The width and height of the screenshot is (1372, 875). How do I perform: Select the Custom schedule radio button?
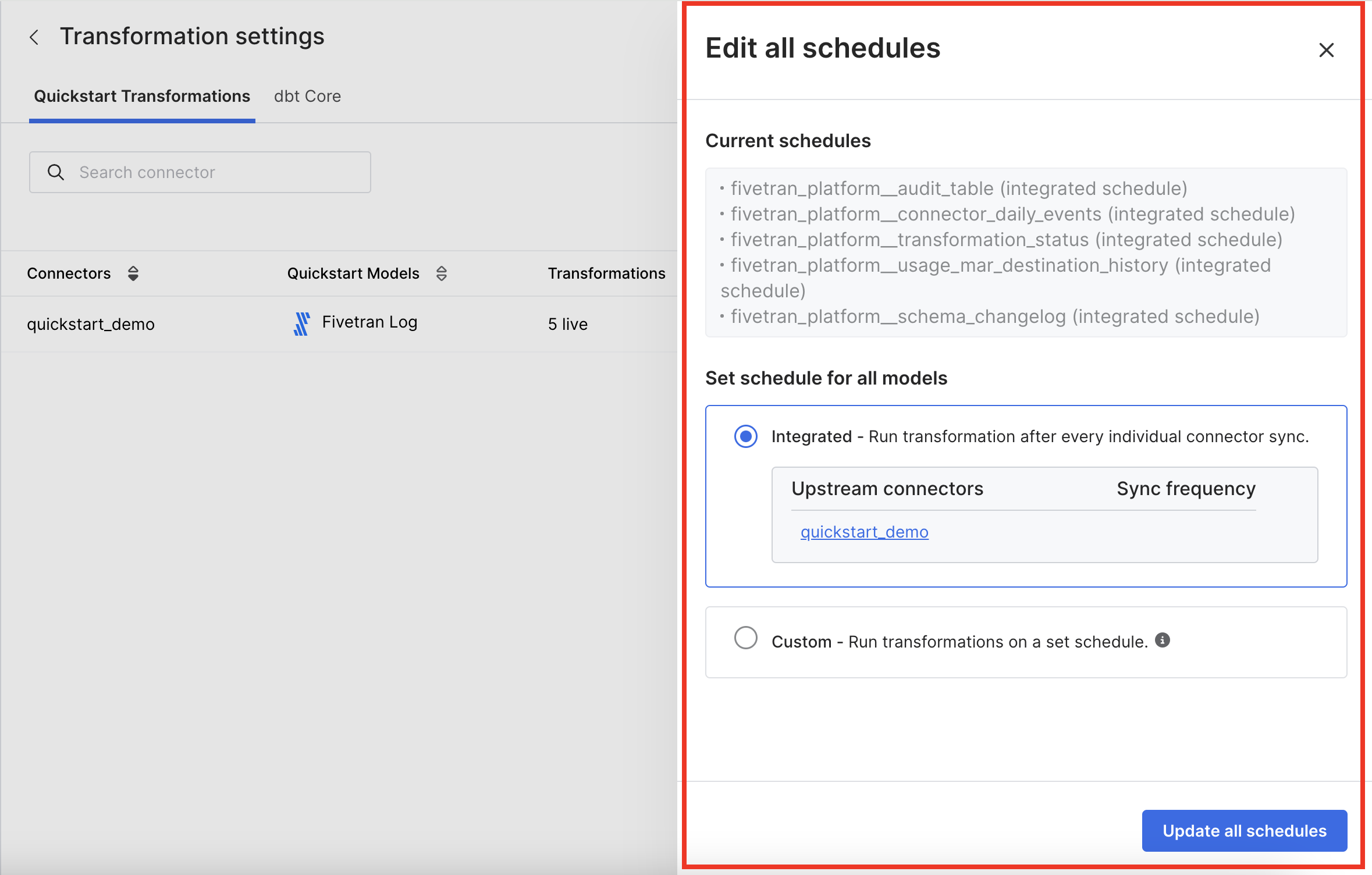[745, 638]
